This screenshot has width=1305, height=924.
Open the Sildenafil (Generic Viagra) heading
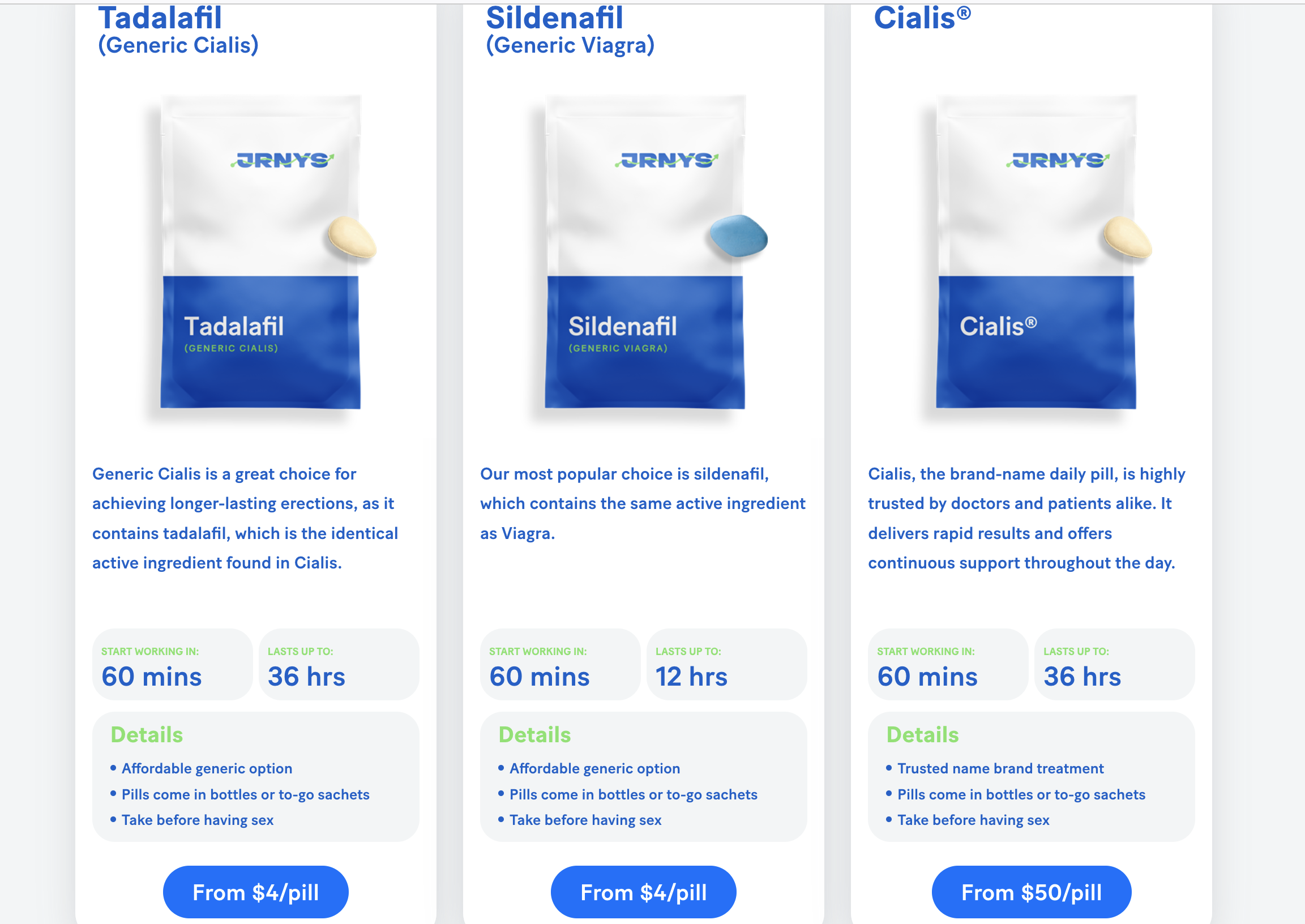pos(570,29)
